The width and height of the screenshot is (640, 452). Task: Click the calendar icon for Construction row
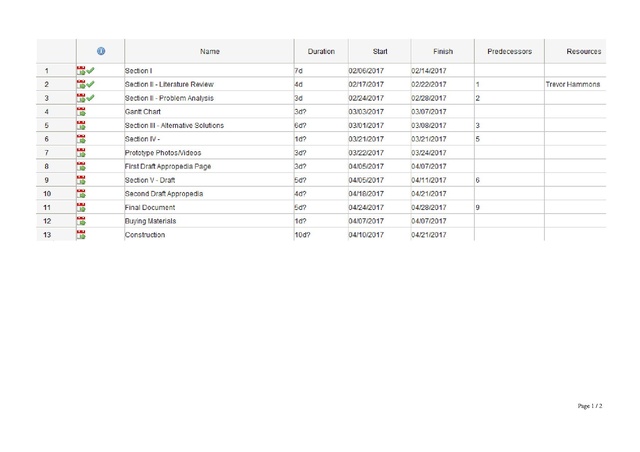coord(81,235)
